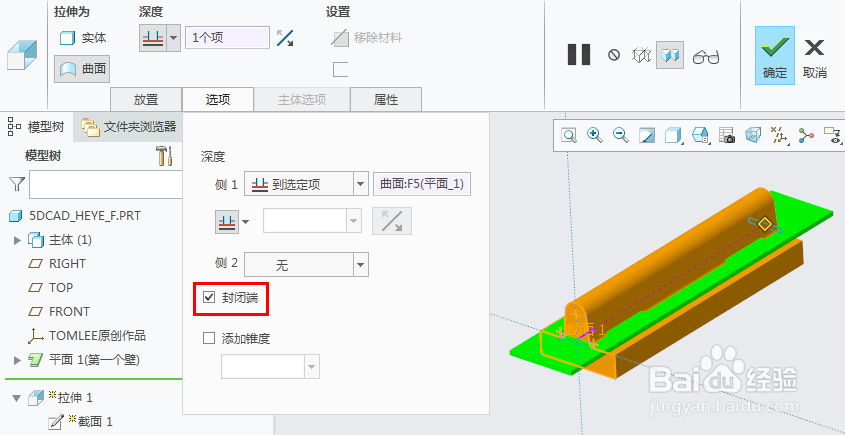Open the Properties (属性) tab
Screen dimensions: 845x435
tap(386, 100)
